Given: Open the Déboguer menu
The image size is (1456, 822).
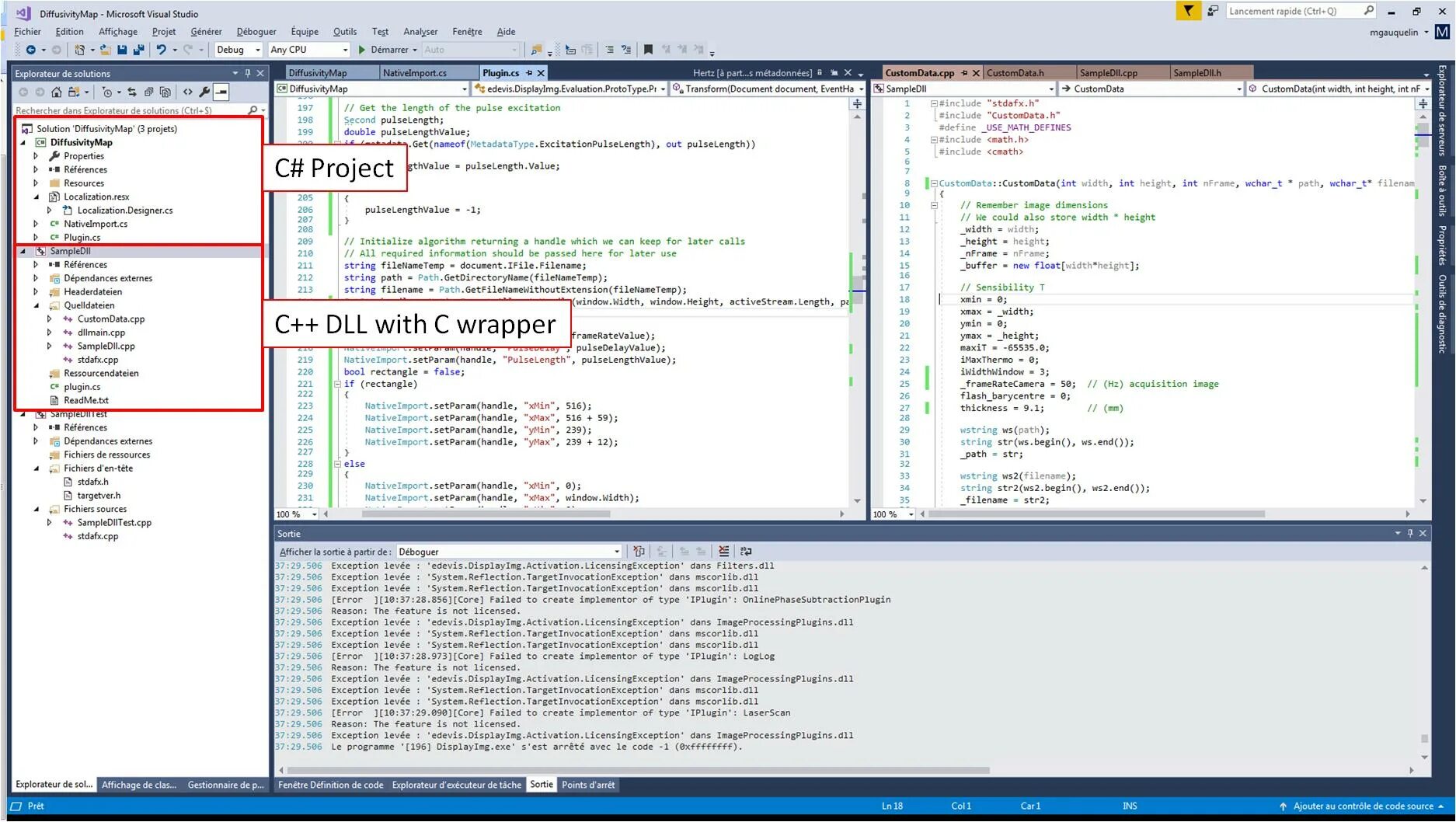Looking at the screenshot, I should (256, 32).
